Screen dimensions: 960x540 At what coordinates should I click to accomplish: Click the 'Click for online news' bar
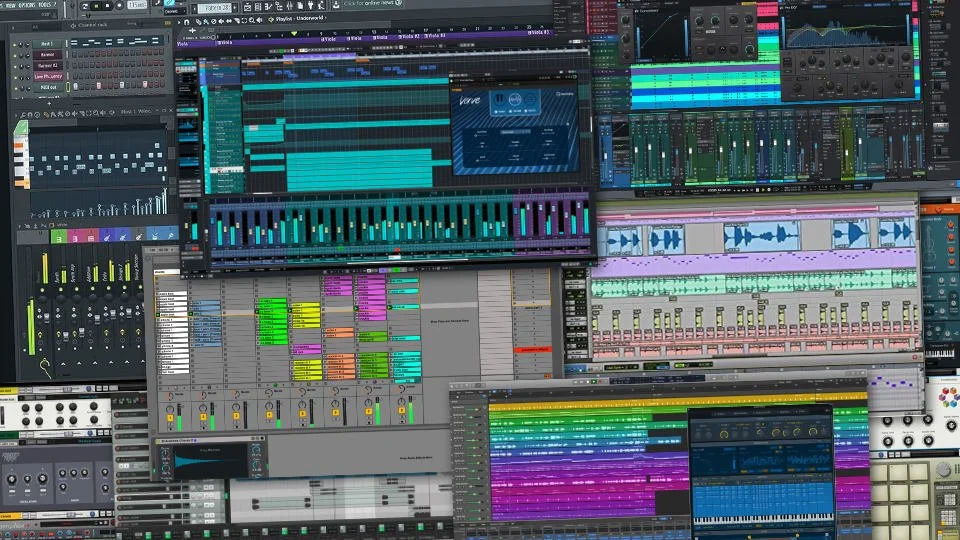[372, 3]
